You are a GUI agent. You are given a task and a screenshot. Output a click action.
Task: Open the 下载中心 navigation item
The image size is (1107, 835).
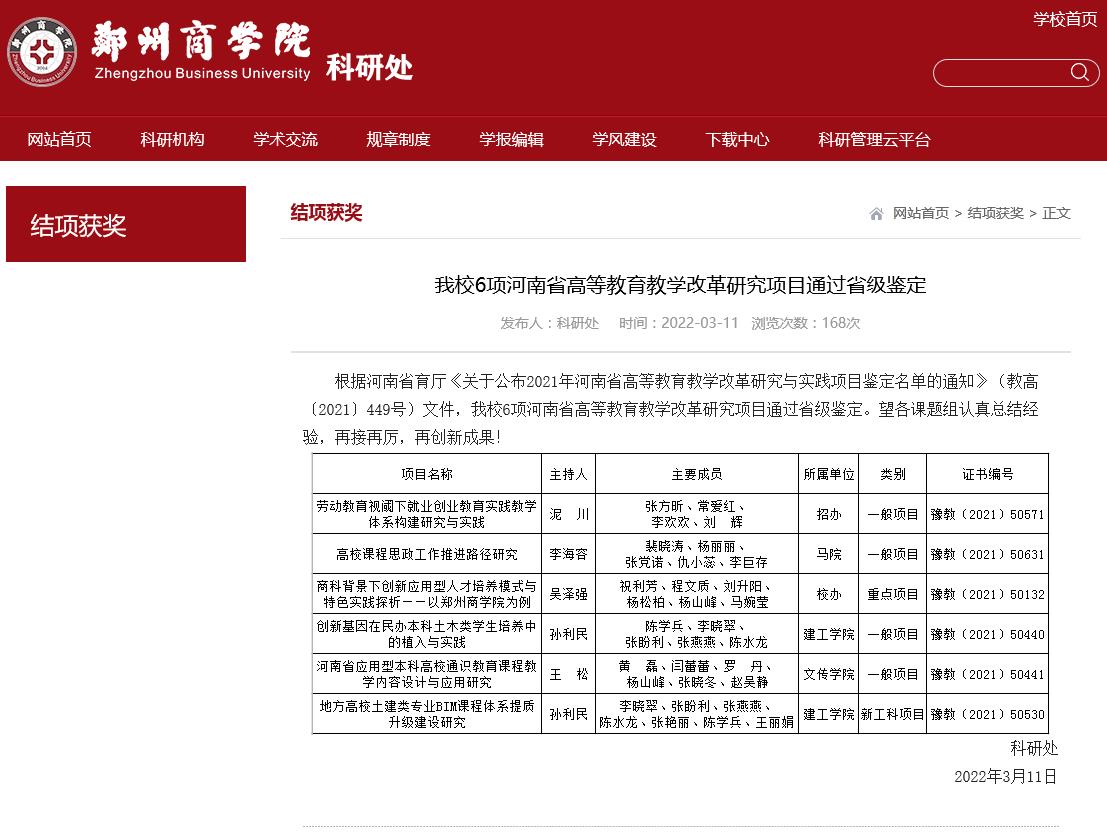737,140
